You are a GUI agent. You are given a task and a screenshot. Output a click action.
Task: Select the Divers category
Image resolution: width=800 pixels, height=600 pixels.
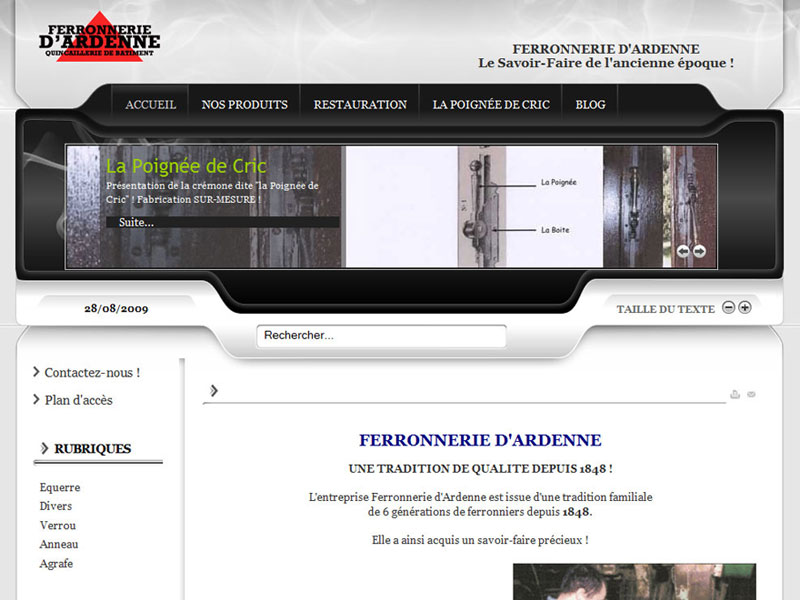pos(56,506)
